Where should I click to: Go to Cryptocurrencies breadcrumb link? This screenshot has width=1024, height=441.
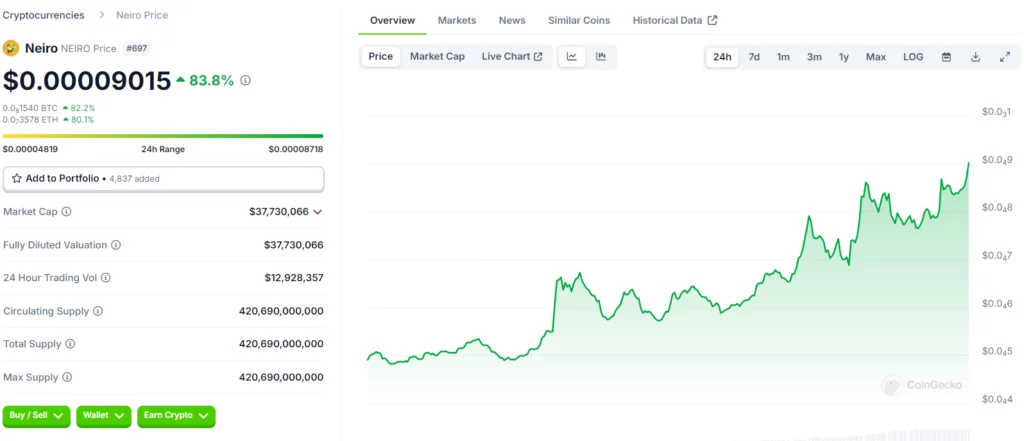(x=43, y=14)
